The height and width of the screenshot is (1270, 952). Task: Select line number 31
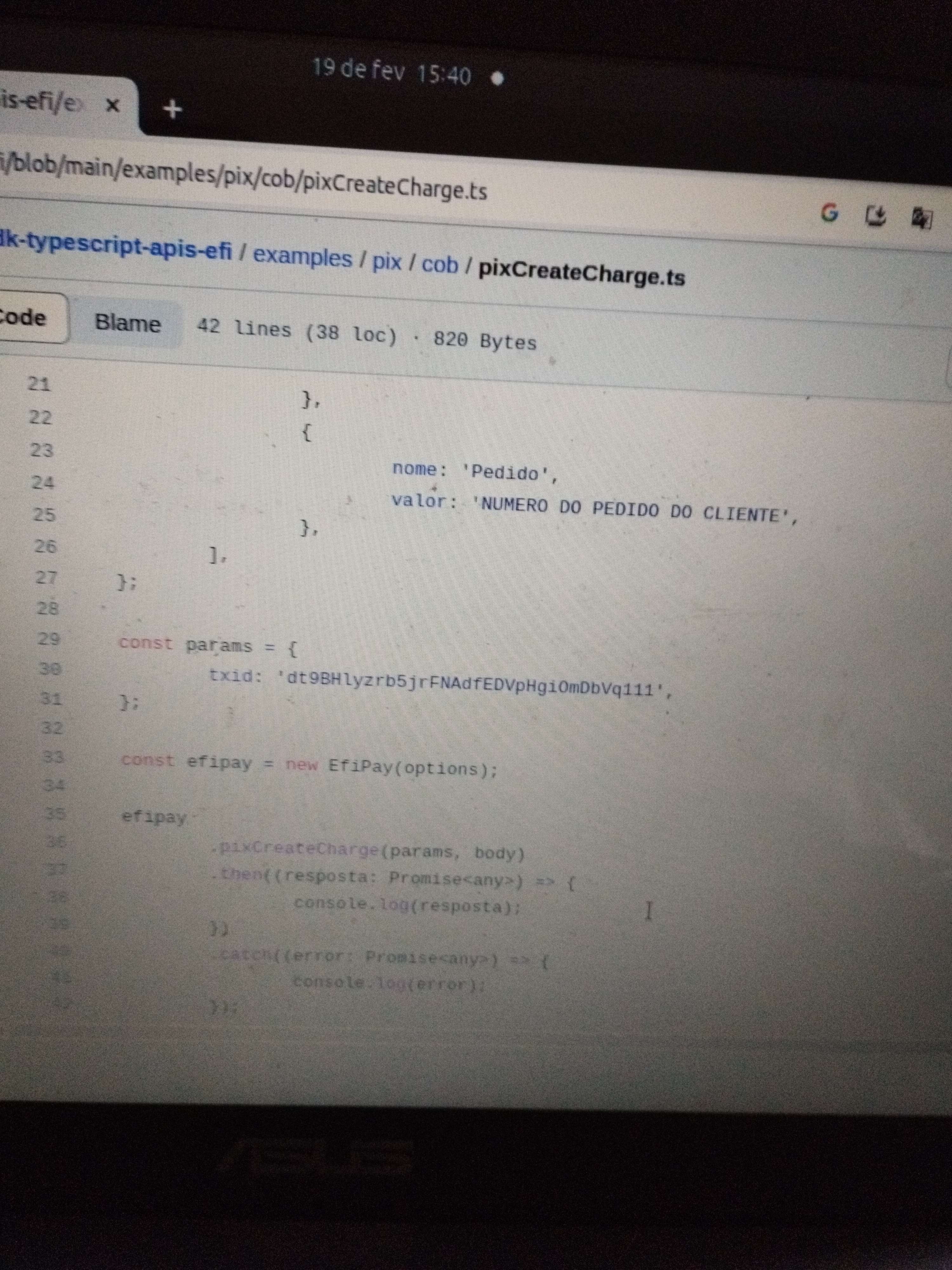click(x=51, y=699)
